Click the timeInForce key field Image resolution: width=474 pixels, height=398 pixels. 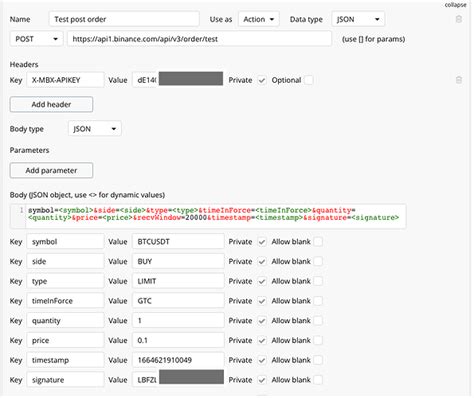[x=65, y=301]
